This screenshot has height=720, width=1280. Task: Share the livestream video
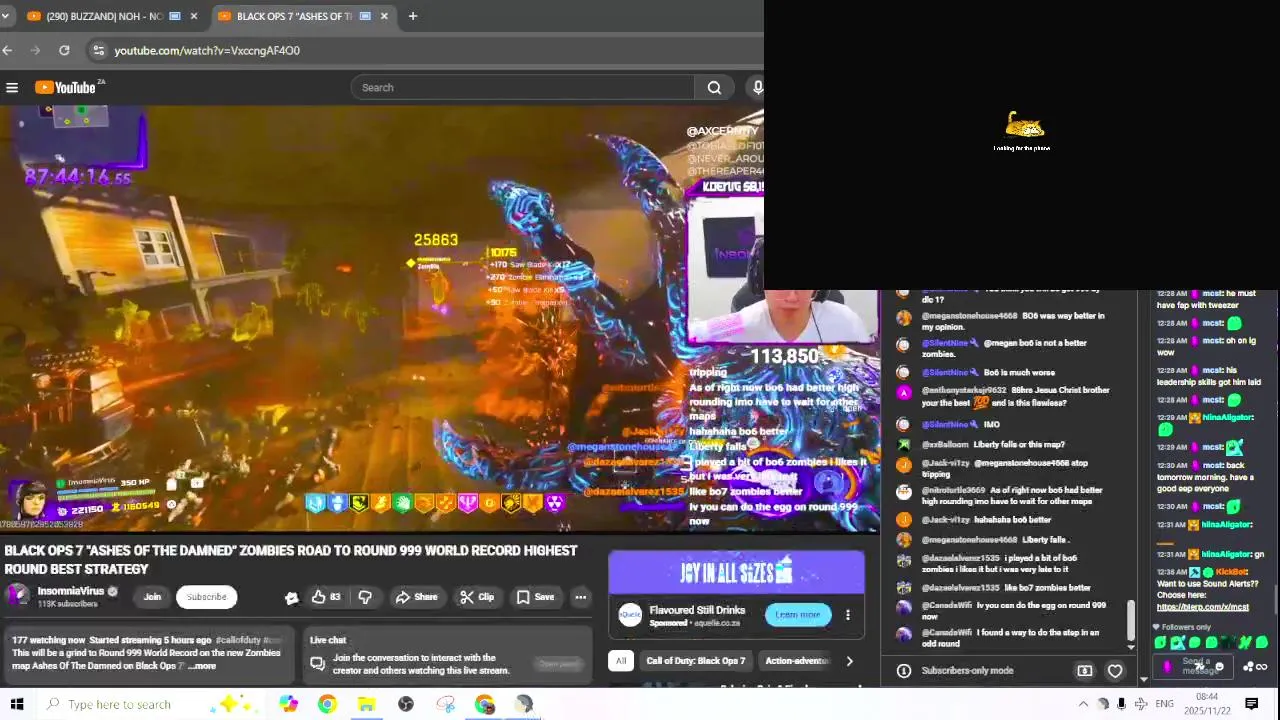416,597
